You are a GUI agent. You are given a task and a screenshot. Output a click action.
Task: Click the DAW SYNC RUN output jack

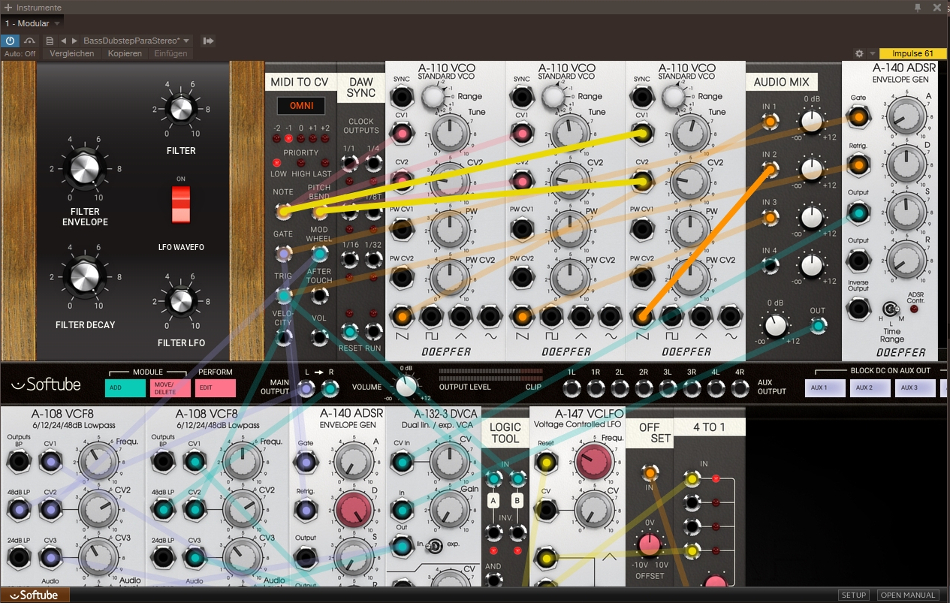(373, 331)
